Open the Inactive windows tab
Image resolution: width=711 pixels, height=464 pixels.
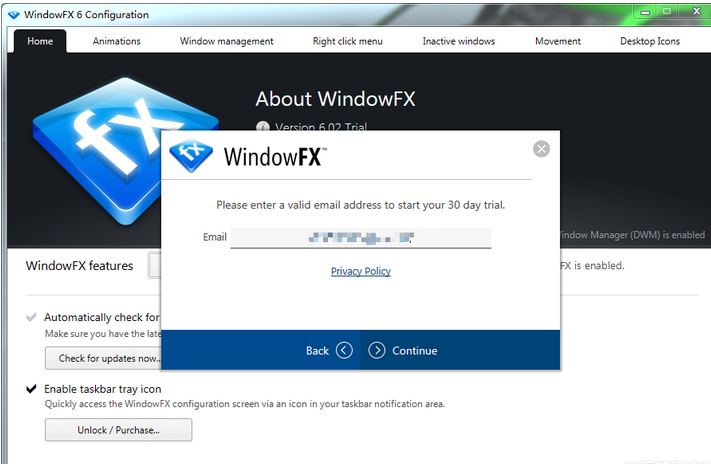458,41
